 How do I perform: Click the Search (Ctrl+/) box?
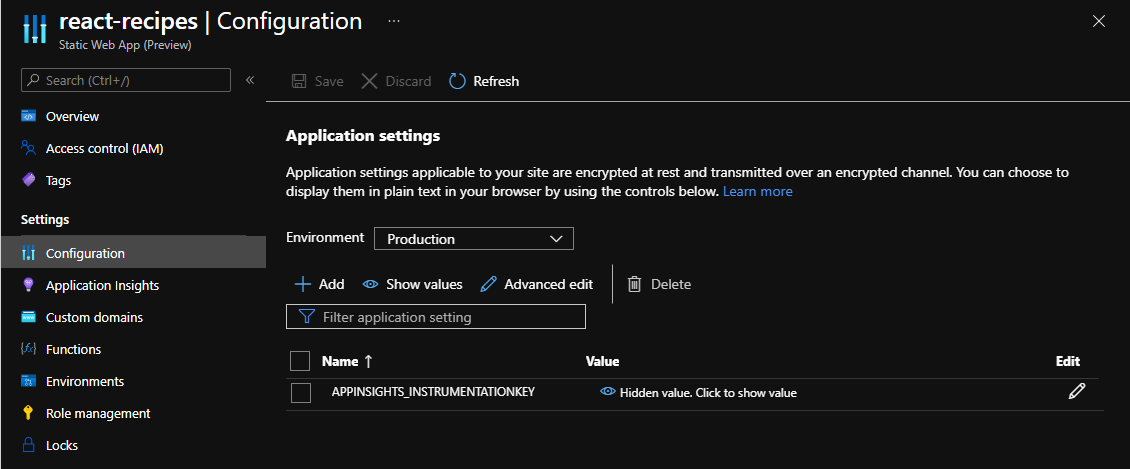(x=126, y=80)
